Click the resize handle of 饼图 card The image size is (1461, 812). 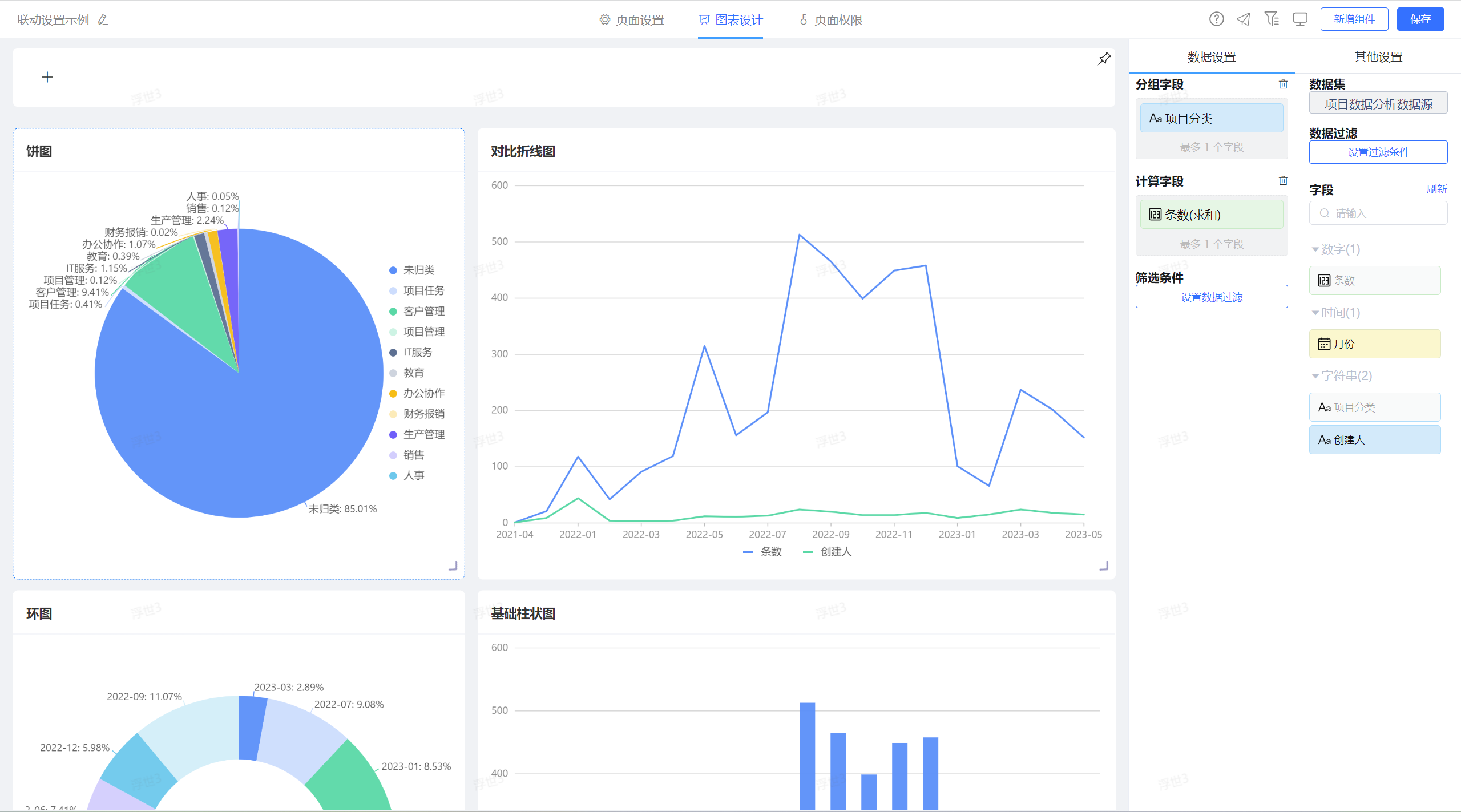coord(453,565)
